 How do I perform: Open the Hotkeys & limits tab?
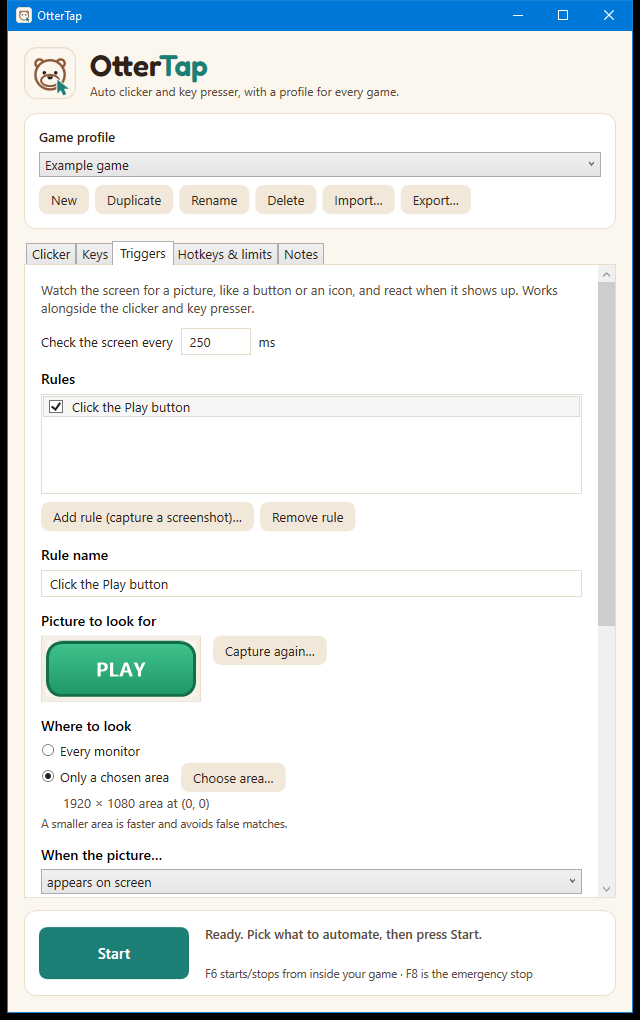point(225,254)
